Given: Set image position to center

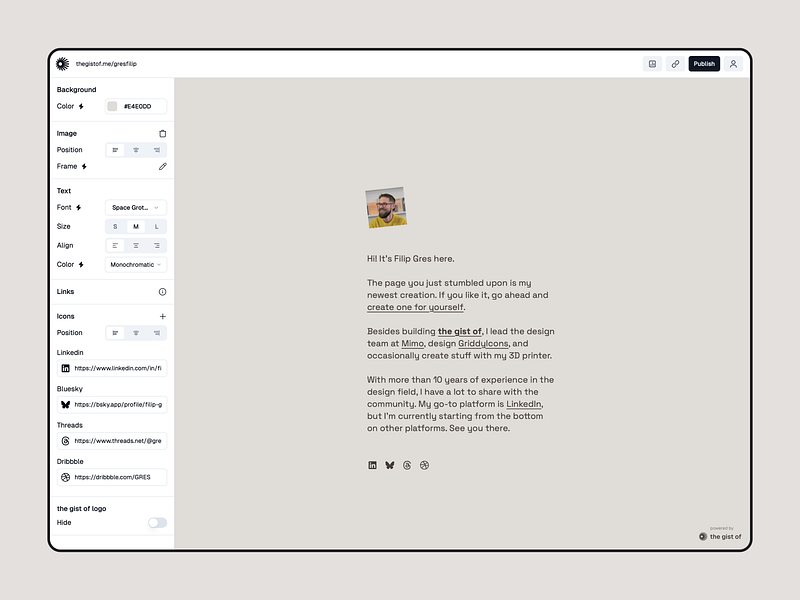Looking at the screenshot, I should pyautogui.click(x=136, y=150).
